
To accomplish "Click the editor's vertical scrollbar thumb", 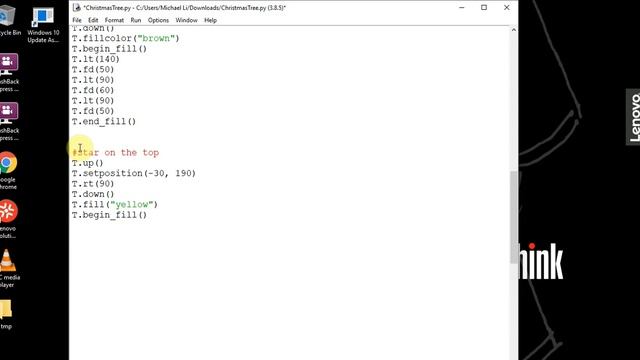I will [x=513, y=217].
